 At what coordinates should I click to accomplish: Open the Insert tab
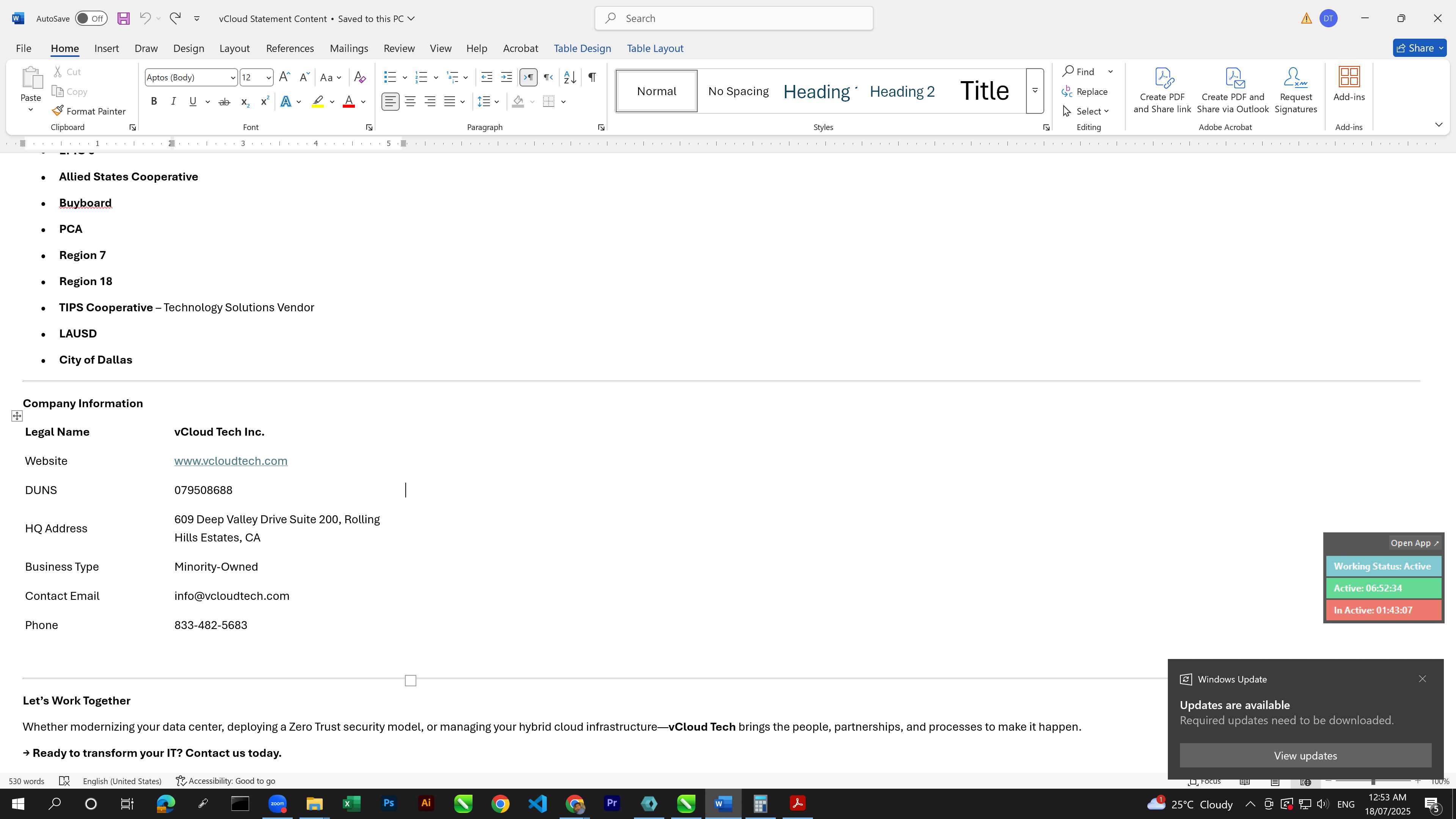(x=106, y=49)
